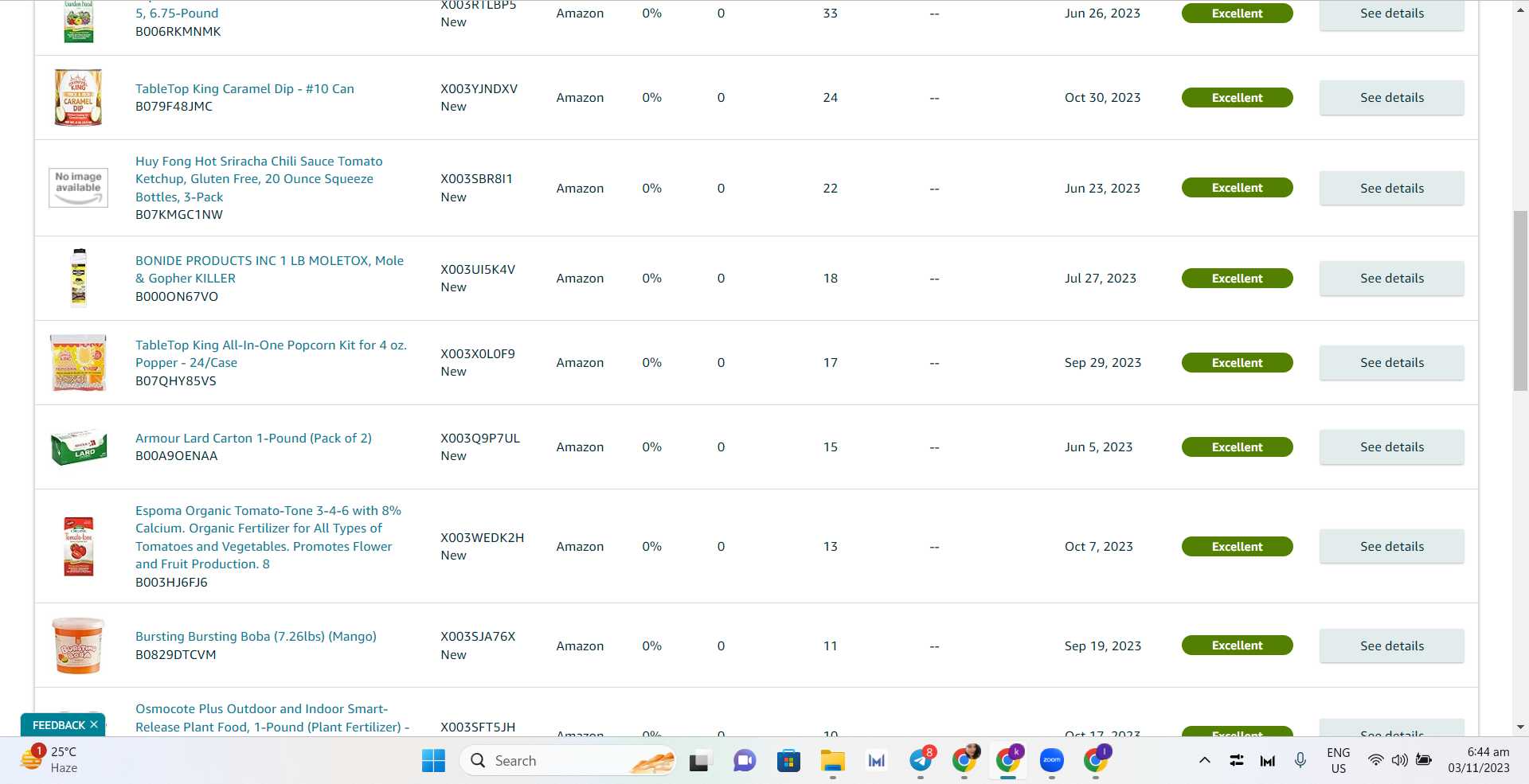This screenshot has height=784, width=1529.
Task: Launch the Teams Chat taskbar icon
Action: [744, 761]
